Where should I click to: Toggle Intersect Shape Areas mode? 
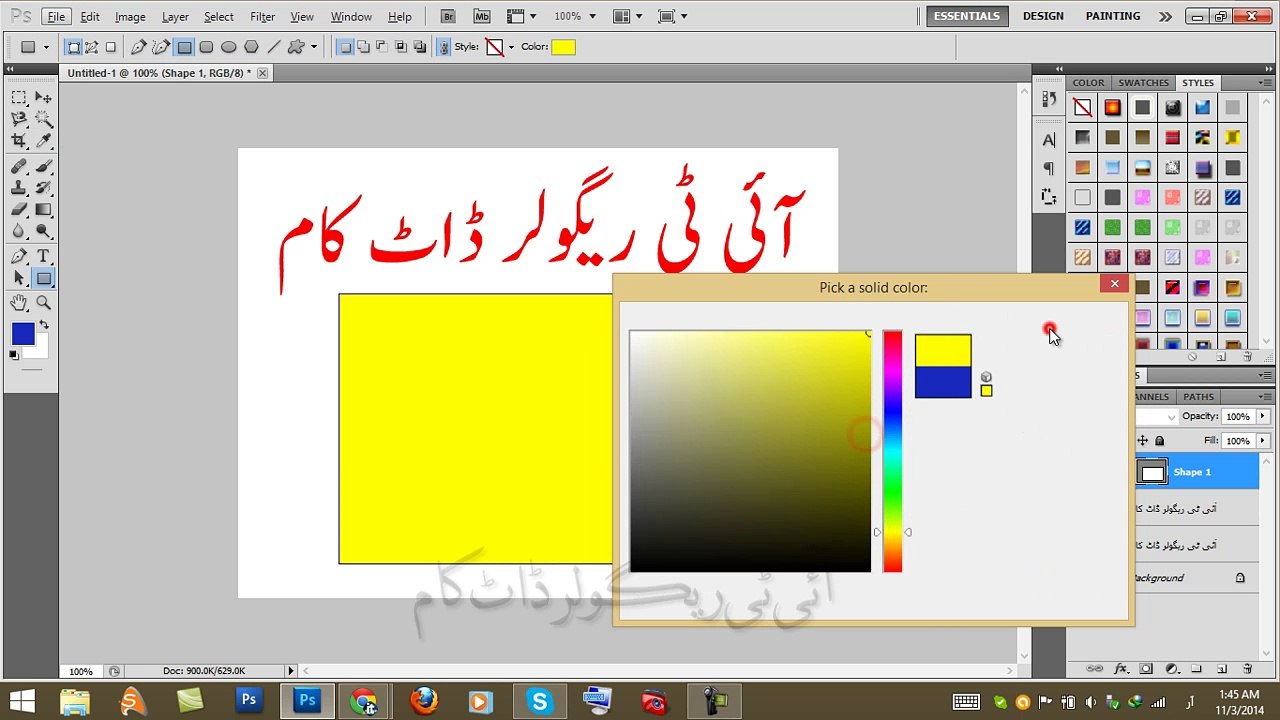(x=401, y=47)
